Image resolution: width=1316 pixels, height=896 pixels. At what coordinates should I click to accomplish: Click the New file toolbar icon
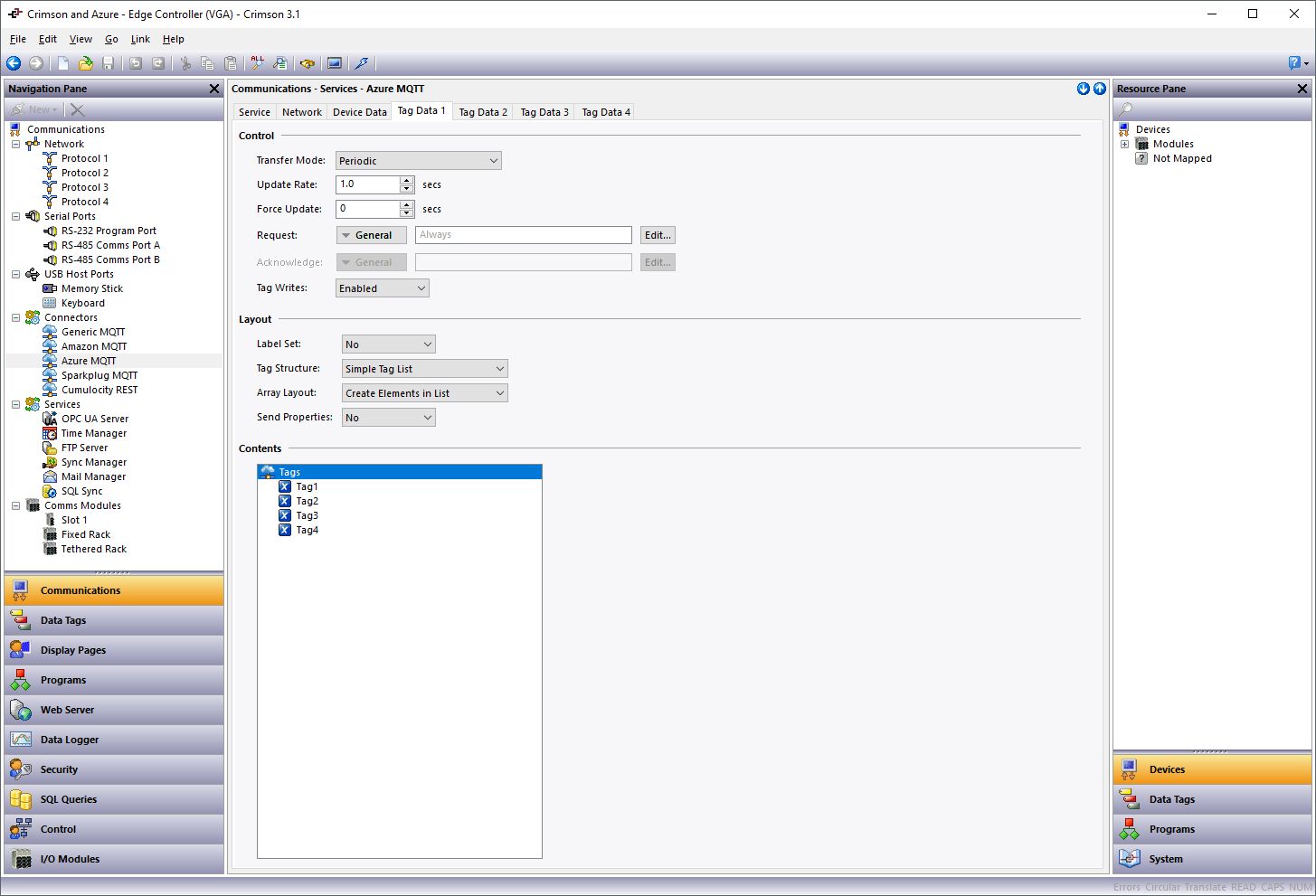coord(63,63)
